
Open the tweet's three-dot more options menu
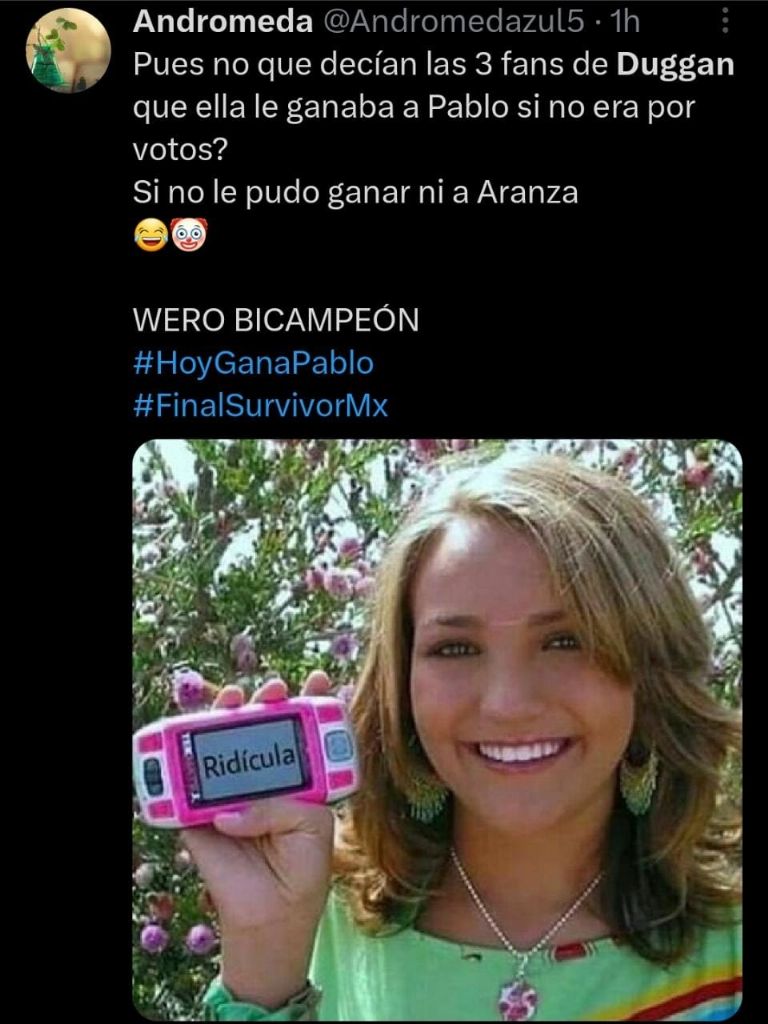click(724, 22)
